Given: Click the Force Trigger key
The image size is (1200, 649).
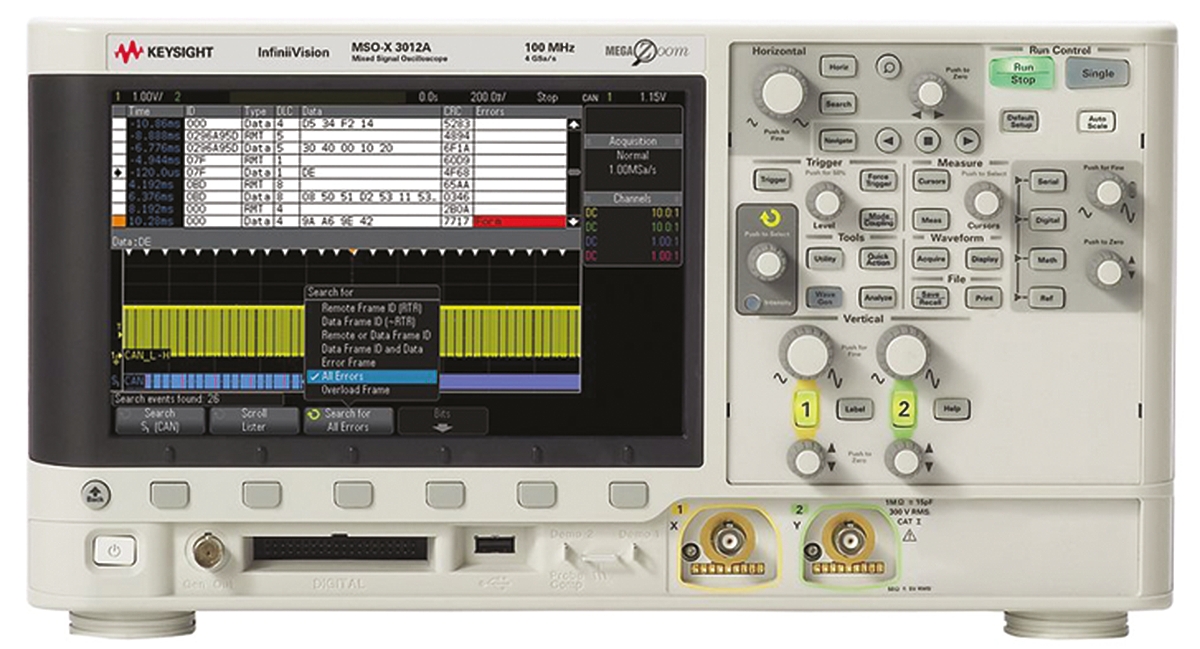Looking at the screenshot, I should [x=879, y=180].
